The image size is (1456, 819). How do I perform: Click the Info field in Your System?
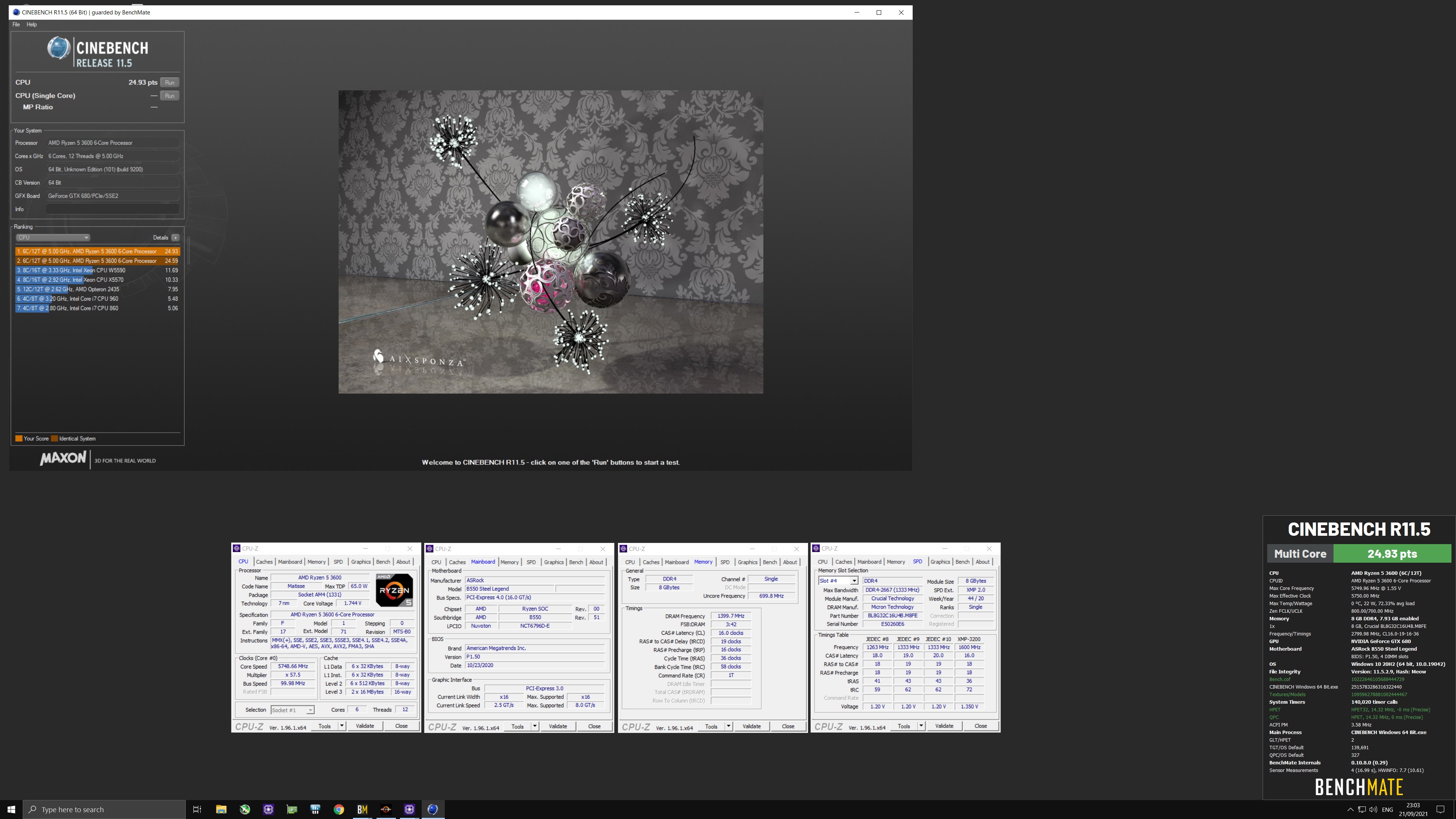coord(113,209)
